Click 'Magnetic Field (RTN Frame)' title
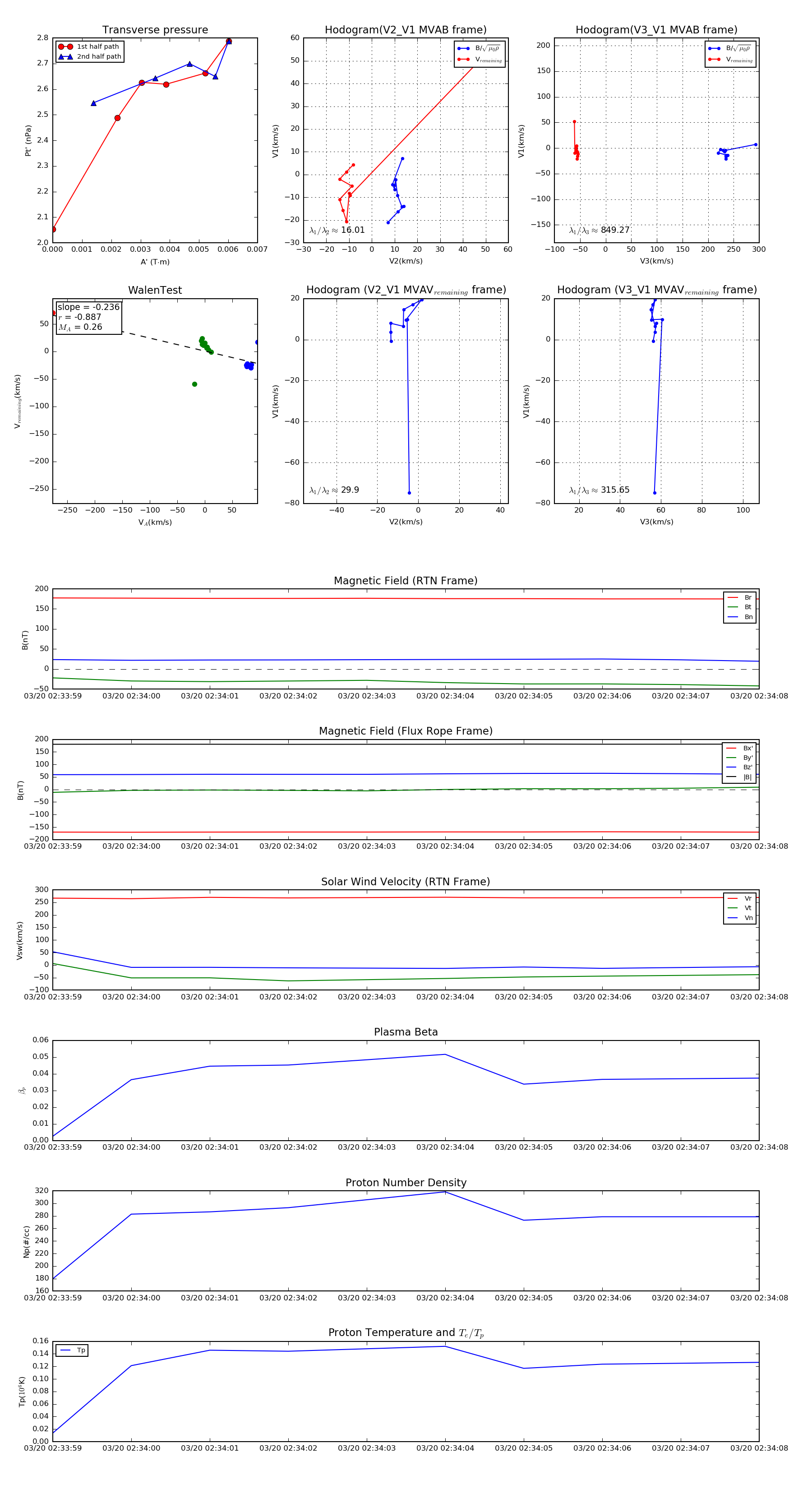This screenshot has height=1489, width=812. [405, 581]
